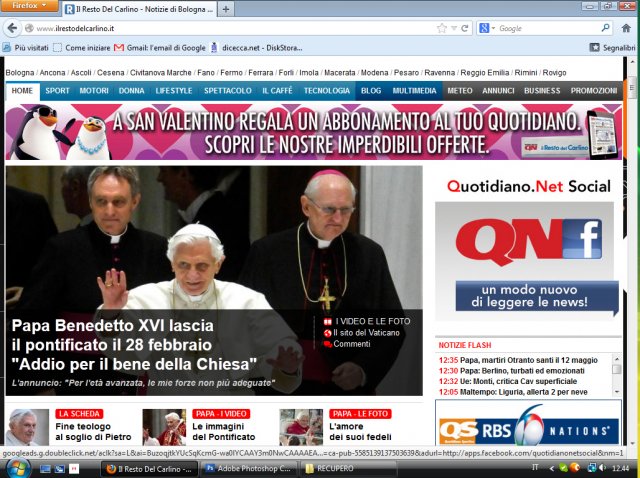Reload the page with the refresh icon

(x=464, y=28)
